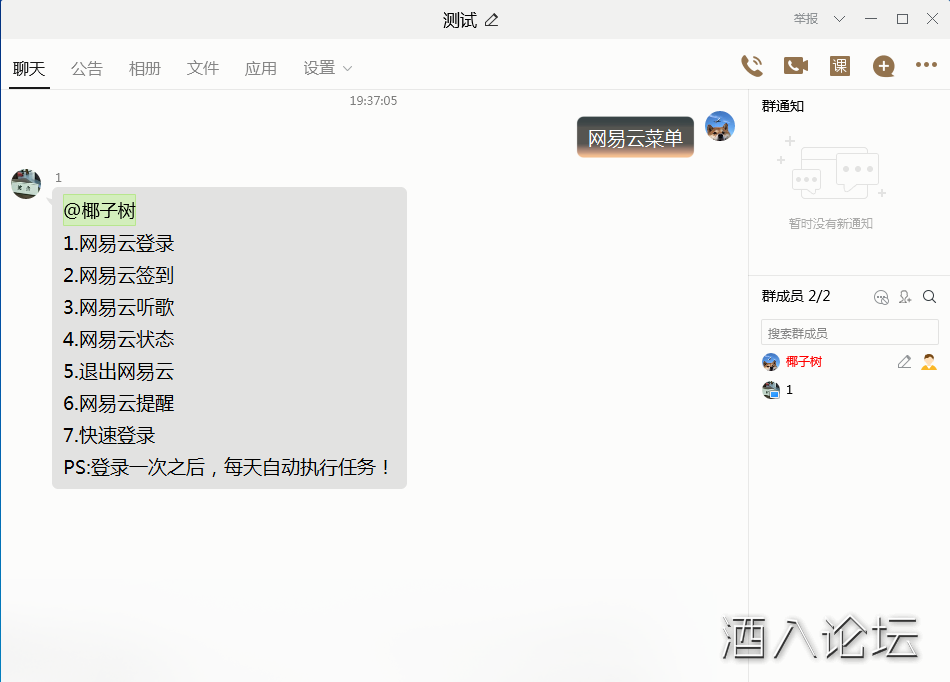Click the 搜索群成员 search field
The height and width of the screenshot is (682, 950).
point(849,333)
